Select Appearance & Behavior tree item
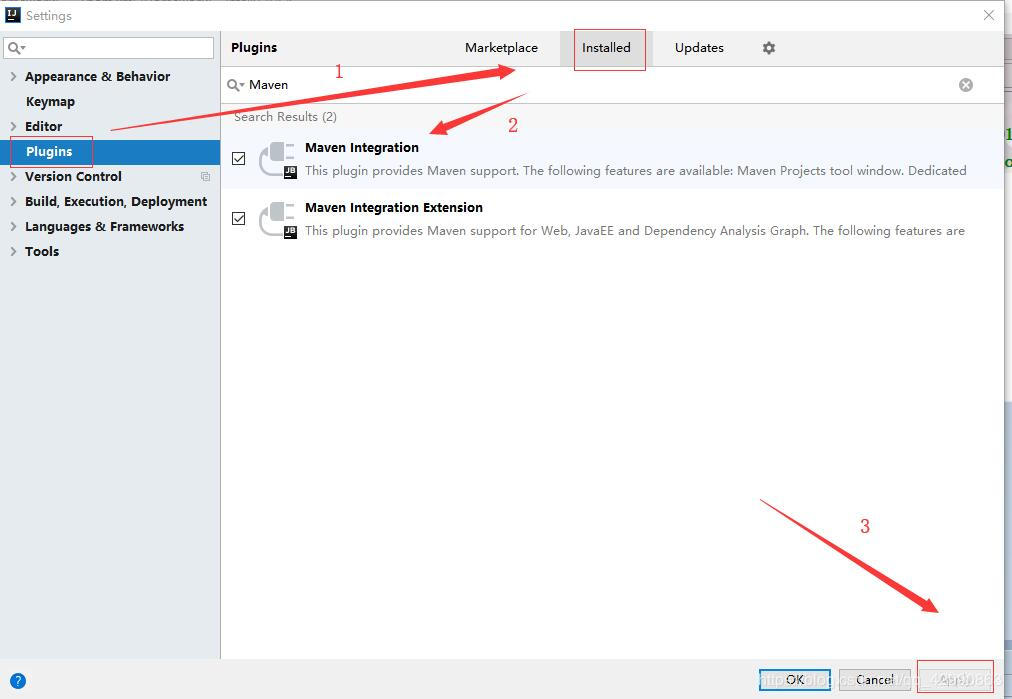This screenshot has height=699, width=1012. tap(97, 76)
